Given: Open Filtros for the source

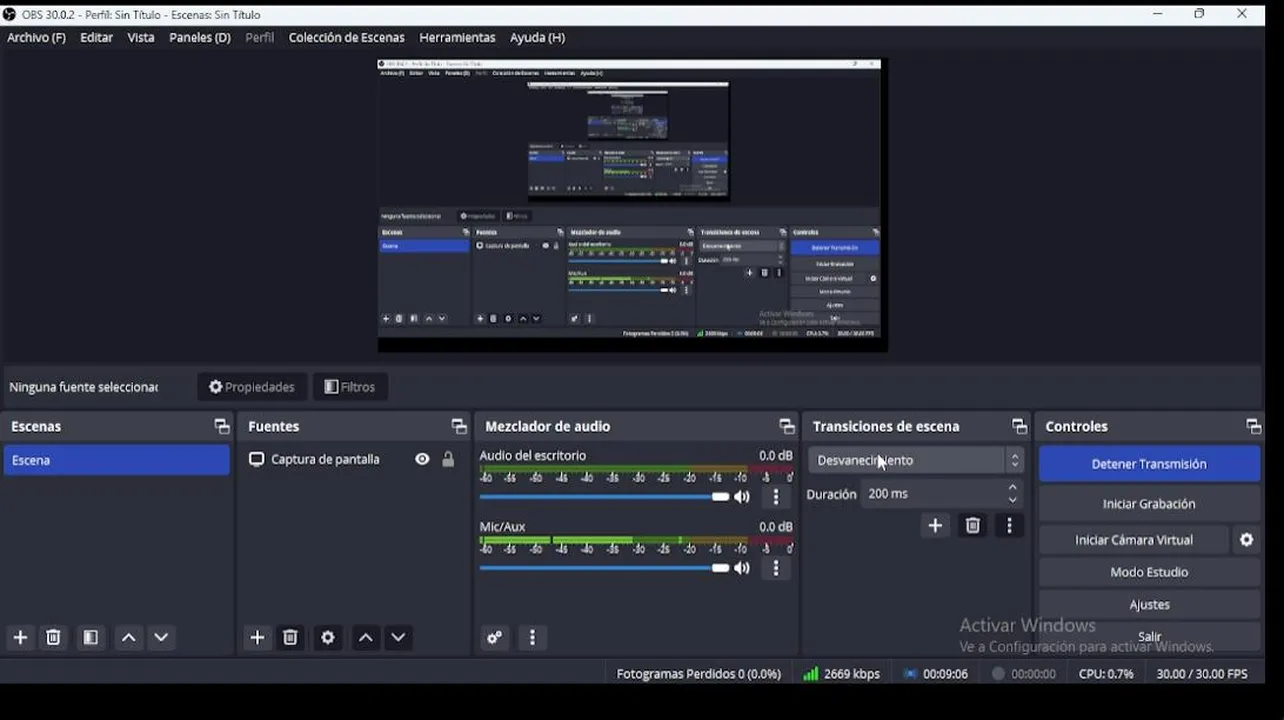Looking at the screenshot, I should 350,387.
